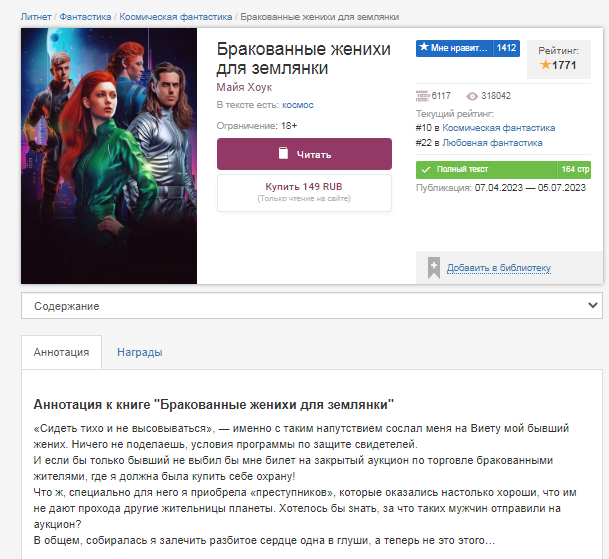Screen dimensions: 609x559
Task: Buy the book for 149 RUB
Action: [x=304, y=192]
